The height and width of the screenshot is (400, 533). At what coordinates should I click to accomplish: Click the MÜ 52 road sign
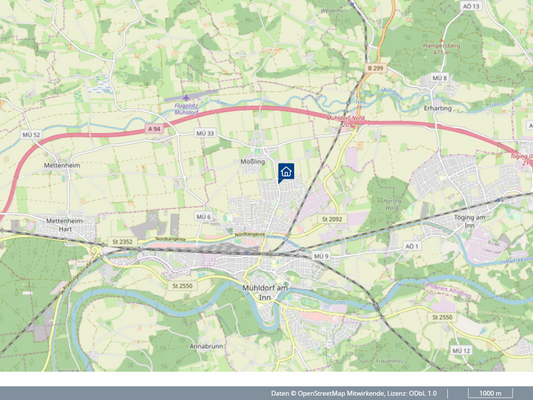tap(31, 135)
